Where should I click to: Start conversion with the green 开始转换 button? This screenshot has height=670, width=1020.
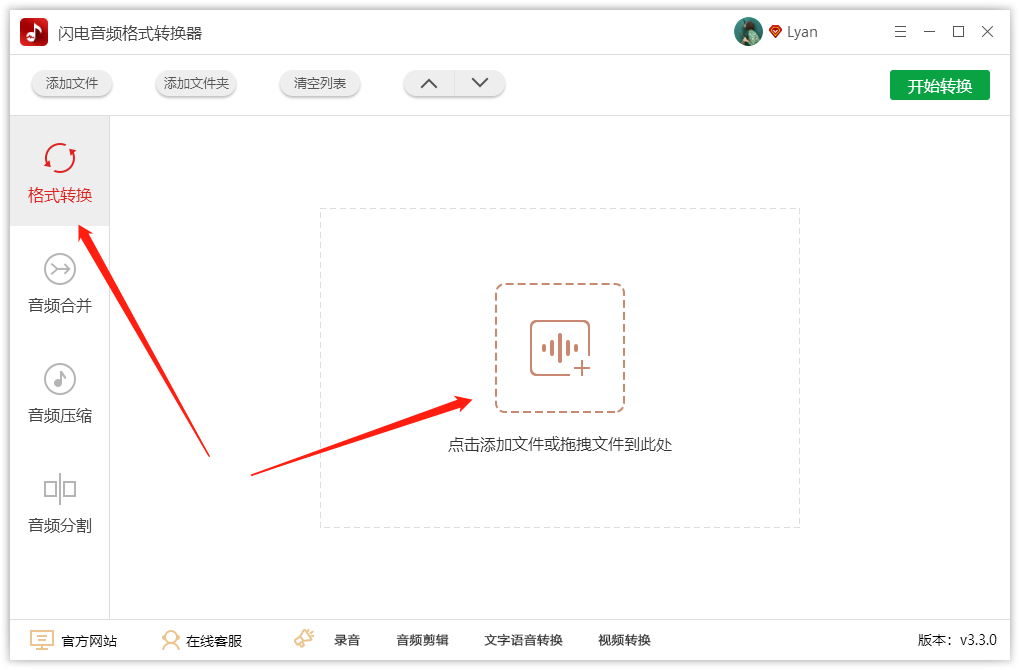(939, 86)
